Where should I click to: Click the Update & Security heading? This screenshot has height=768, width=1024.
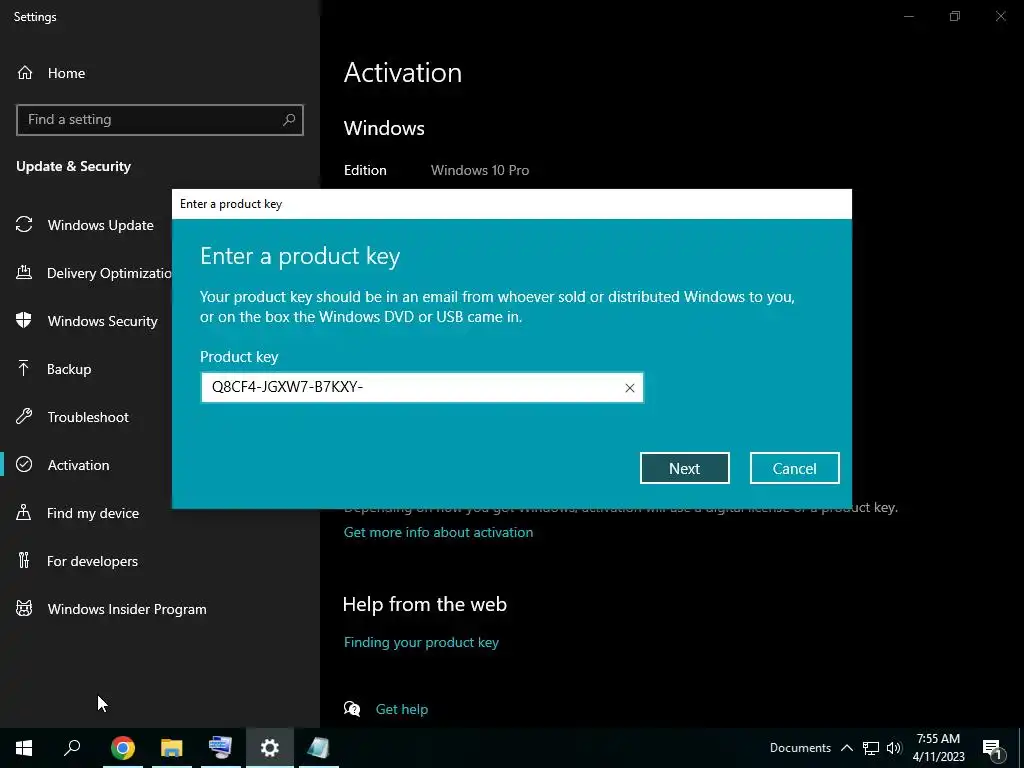[74, 167]
